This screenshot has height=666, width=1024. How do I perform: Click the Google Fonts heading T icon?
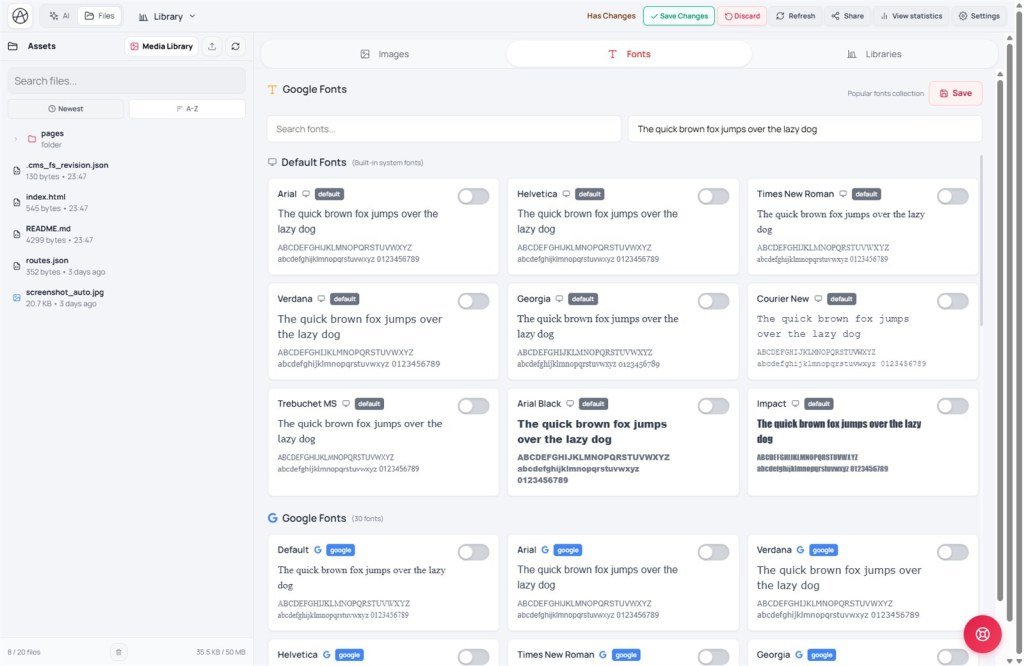(272, 89)
